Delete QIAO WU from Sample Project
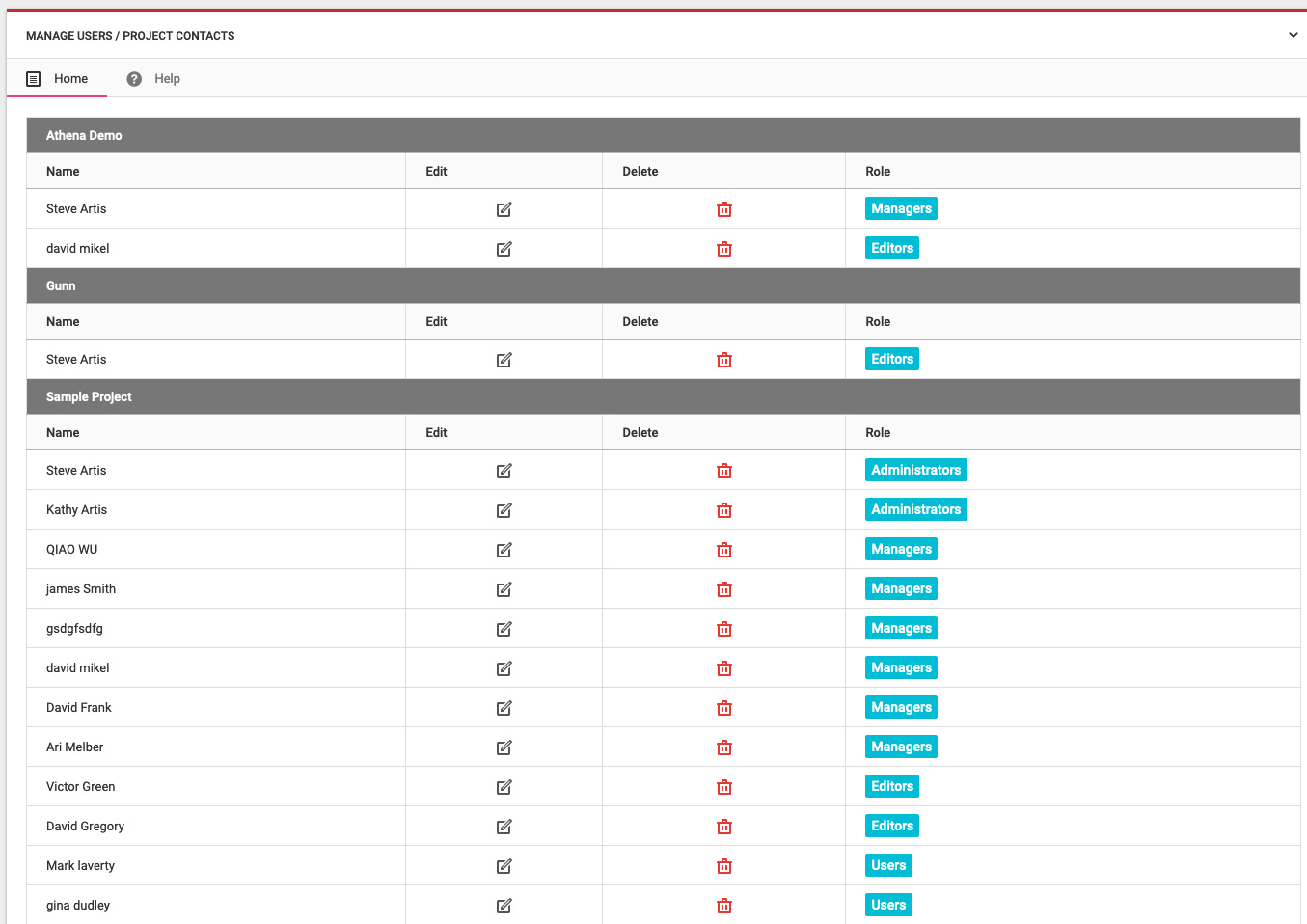Screen dimensions: 1307x924 tap(723, 550)
